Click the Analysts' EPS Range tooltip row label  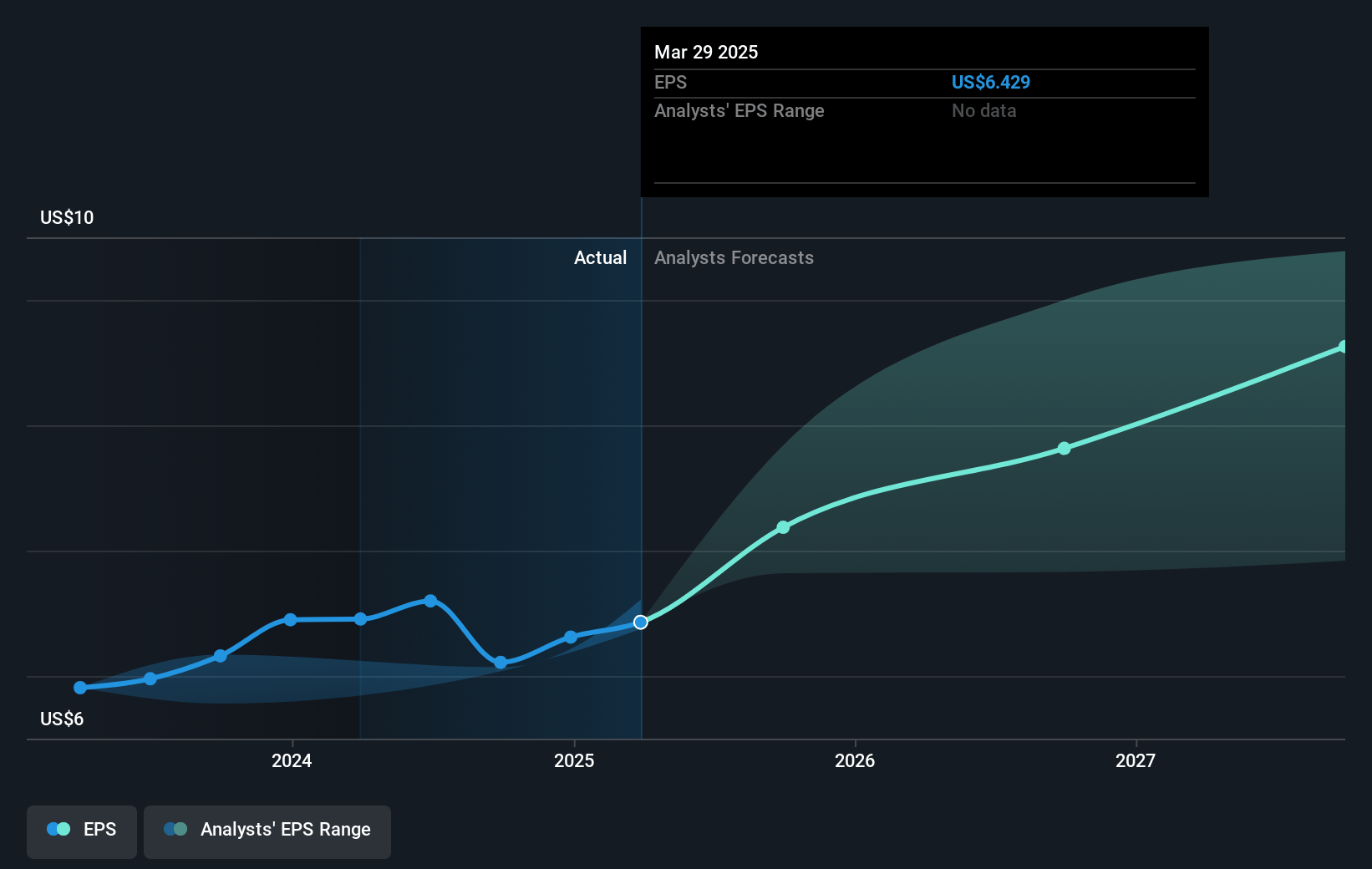(739, 110)
